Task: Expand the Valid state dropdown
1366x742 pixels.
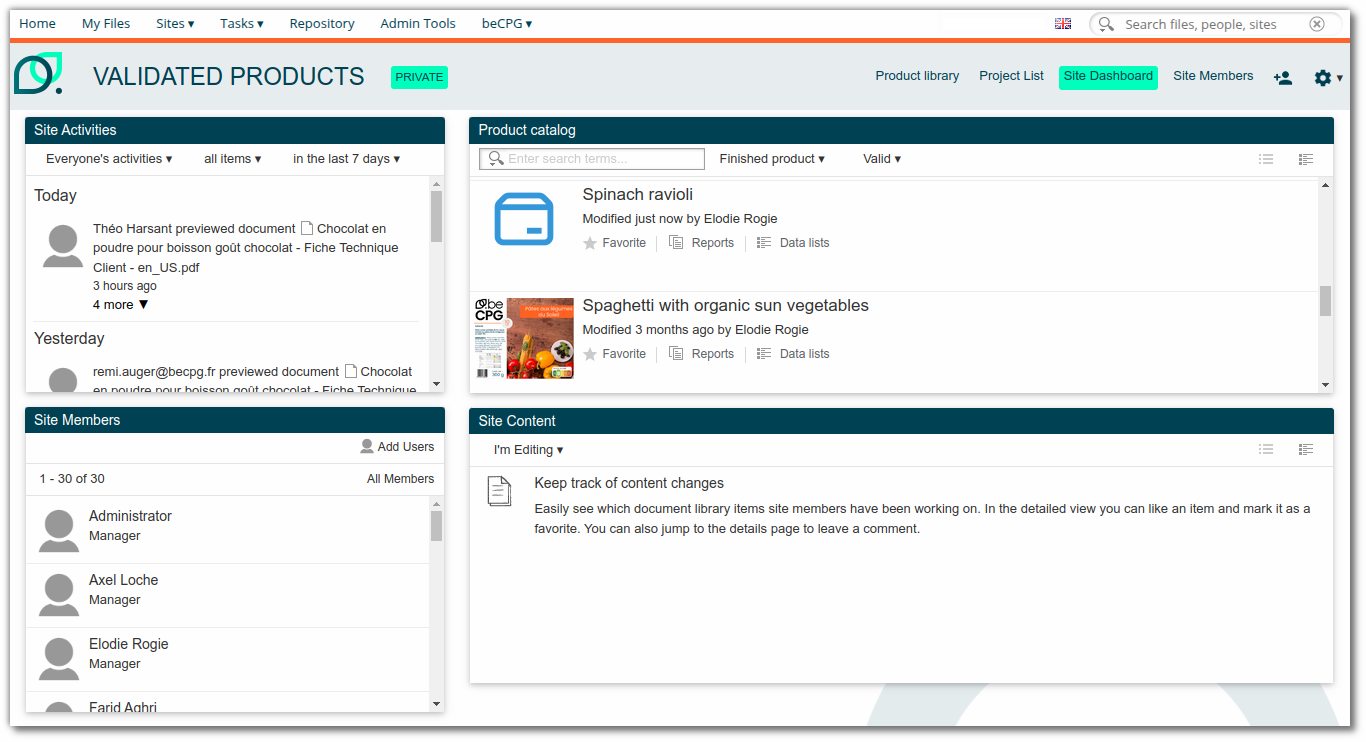Action: [x=881, y=158]
